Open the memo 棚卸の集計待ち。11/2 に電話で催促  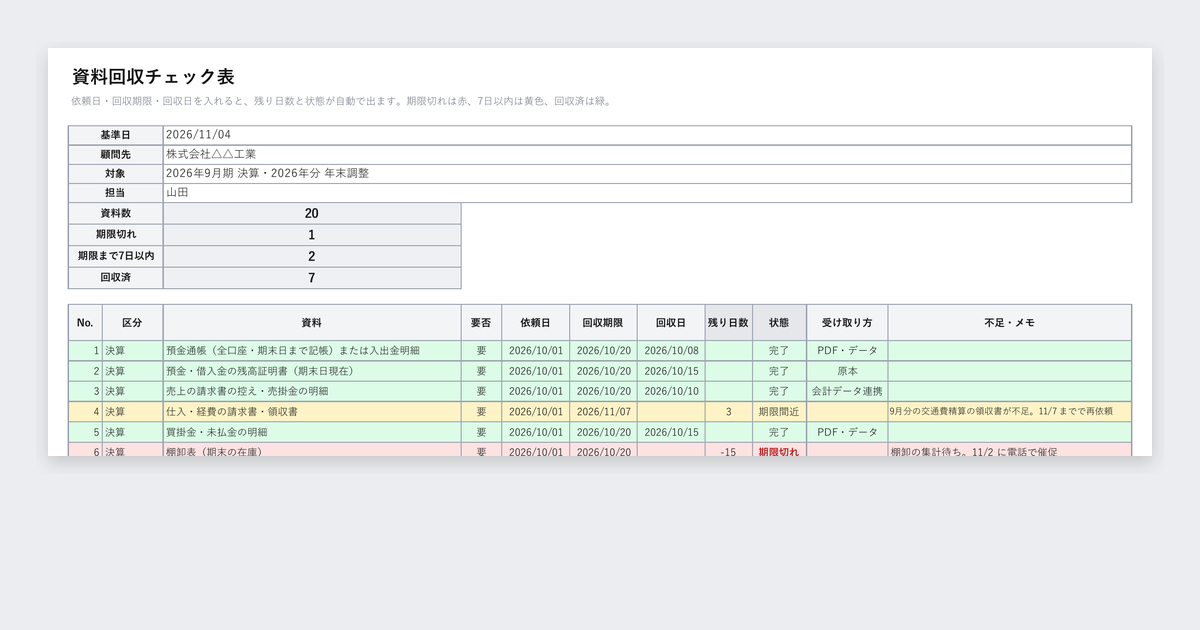pos(1010,450)
